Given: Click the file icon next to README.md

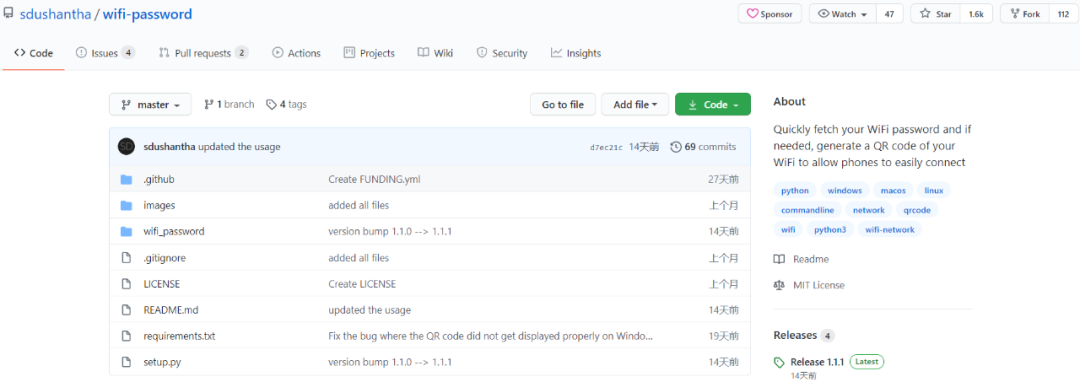Looking at the screenshot, I should [126, 310].
